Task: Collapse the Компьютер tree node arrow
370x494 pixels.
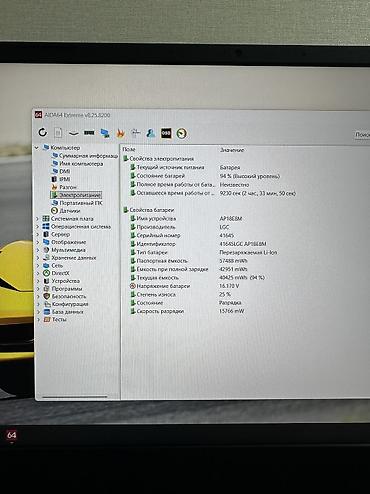Action: [x=37, y=148]
